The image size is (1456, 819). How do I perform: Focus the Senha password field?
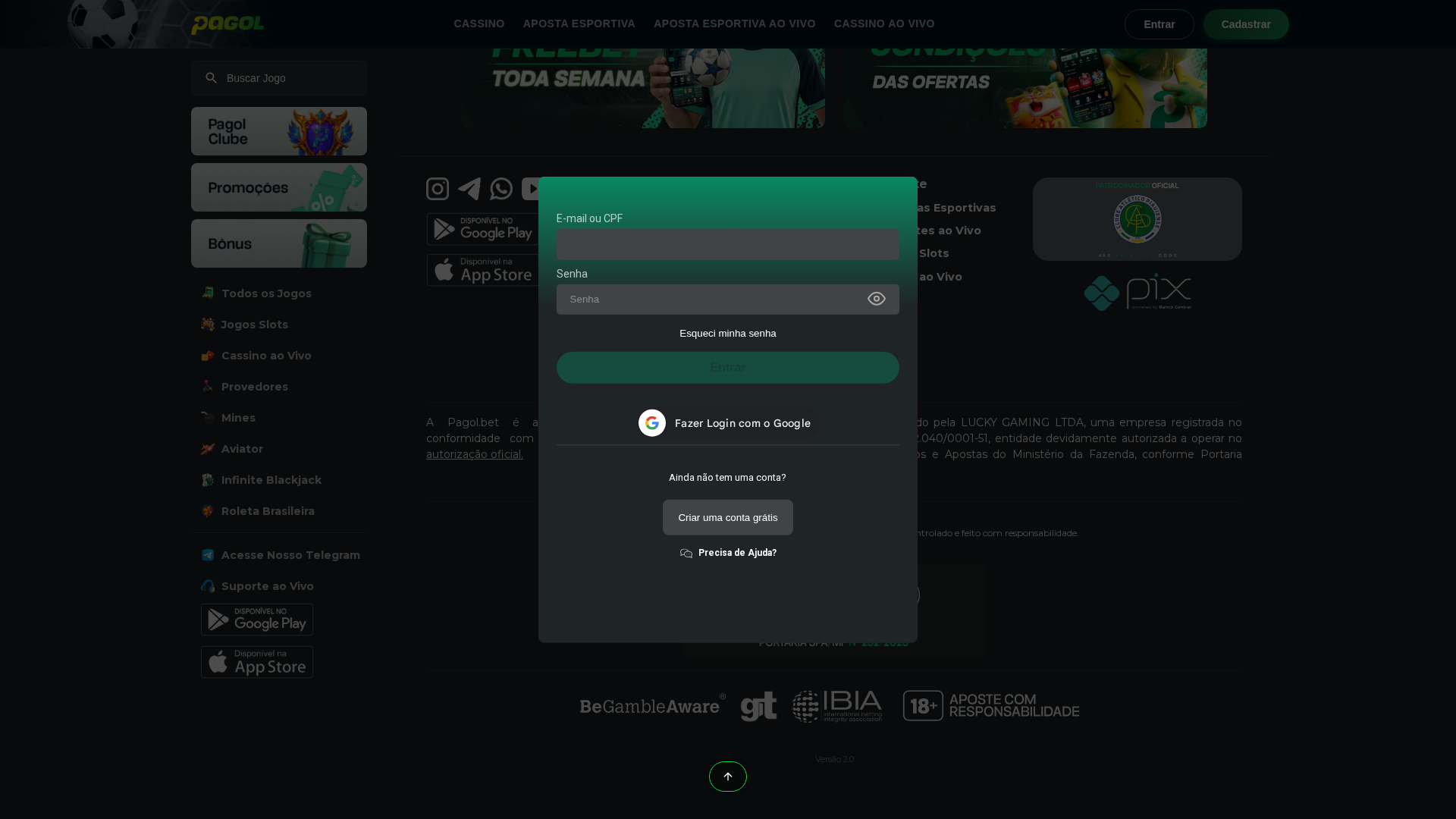728,300
